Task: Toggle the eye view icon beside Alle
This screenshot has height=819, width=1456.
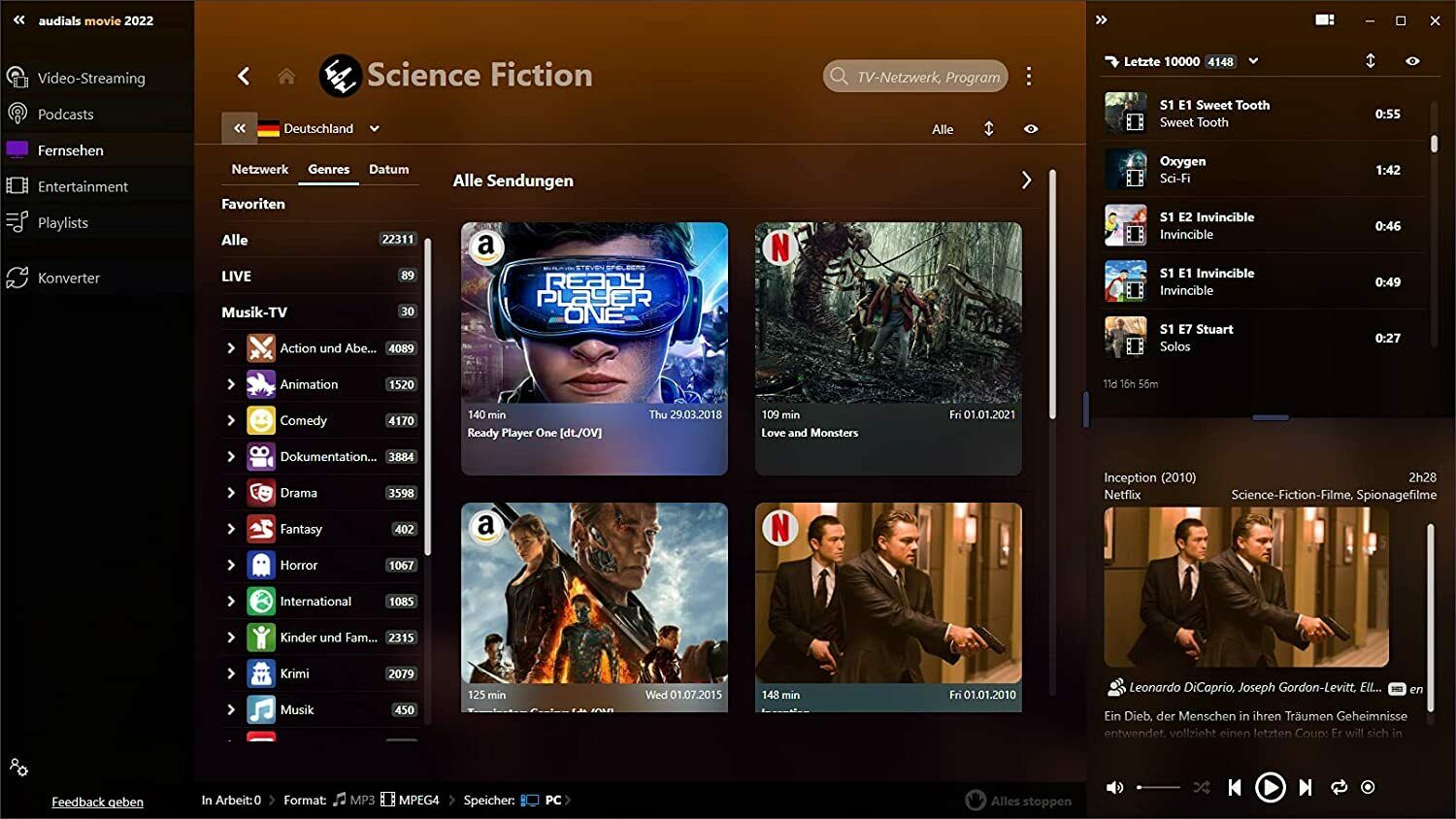Action: pos(1031,129)
